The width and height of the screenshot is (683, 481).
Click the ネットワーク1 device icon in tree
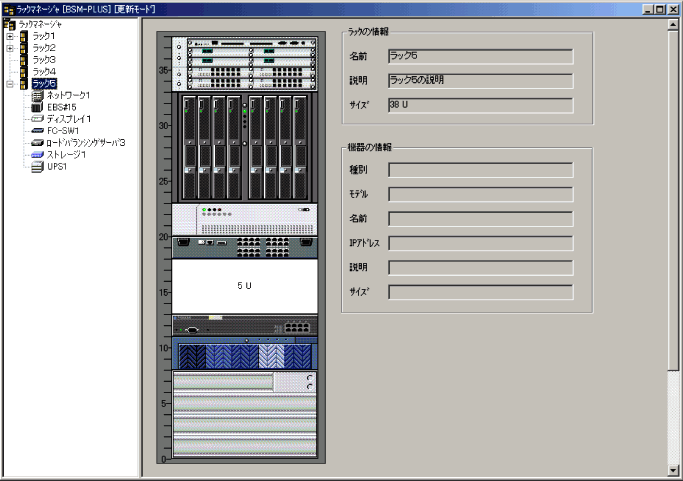point(38,95)
